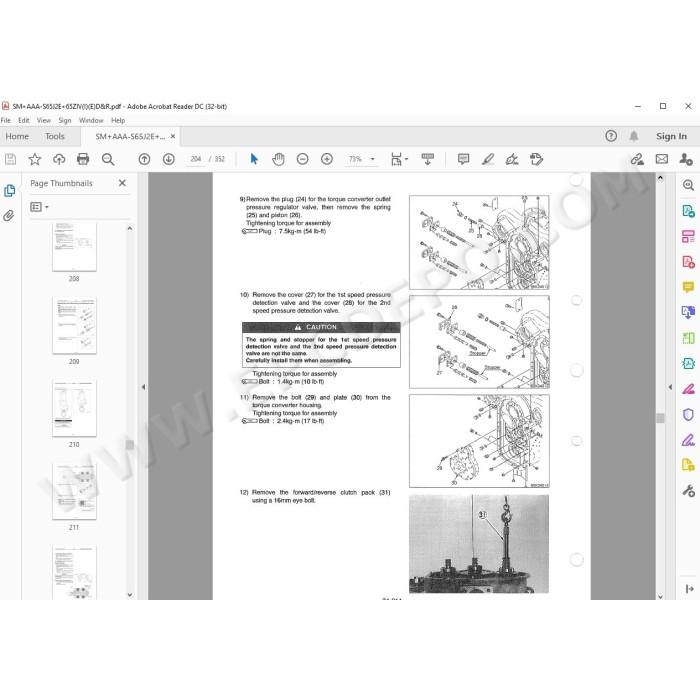Open the Window menu
The image size is (700, 700).
(x=91, y=121)
